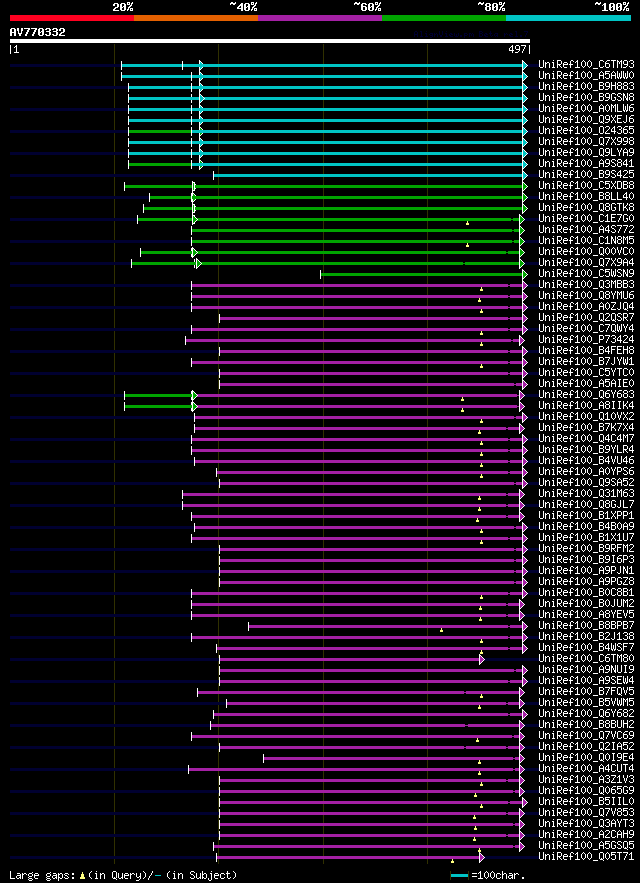Click the yellow gap marker below the Q05T71 alignment
Viewport: 640px width, 883px height.
tap(452, 860)
